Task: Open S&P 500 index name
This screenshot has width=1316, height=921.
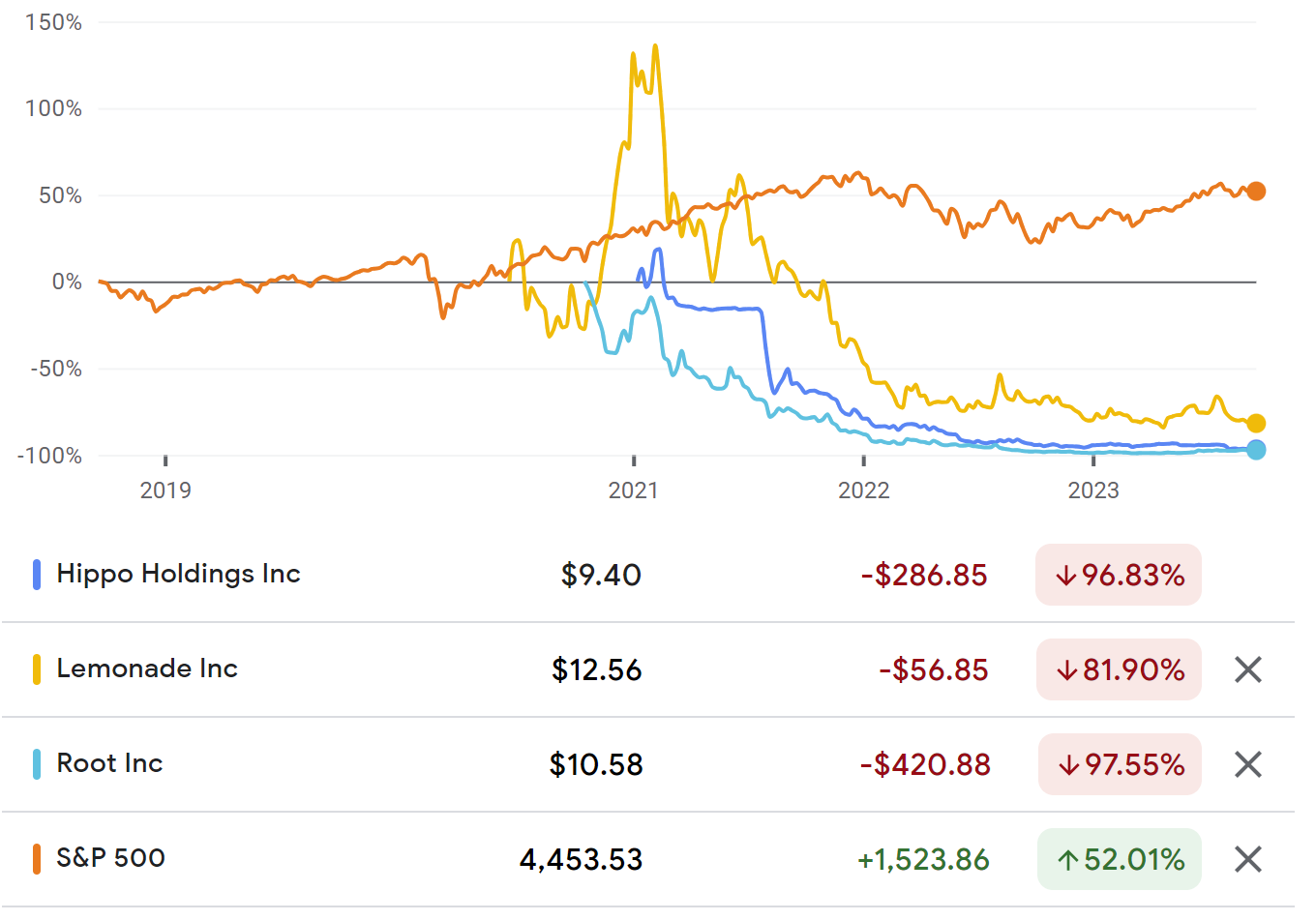Action: [111, 858]
